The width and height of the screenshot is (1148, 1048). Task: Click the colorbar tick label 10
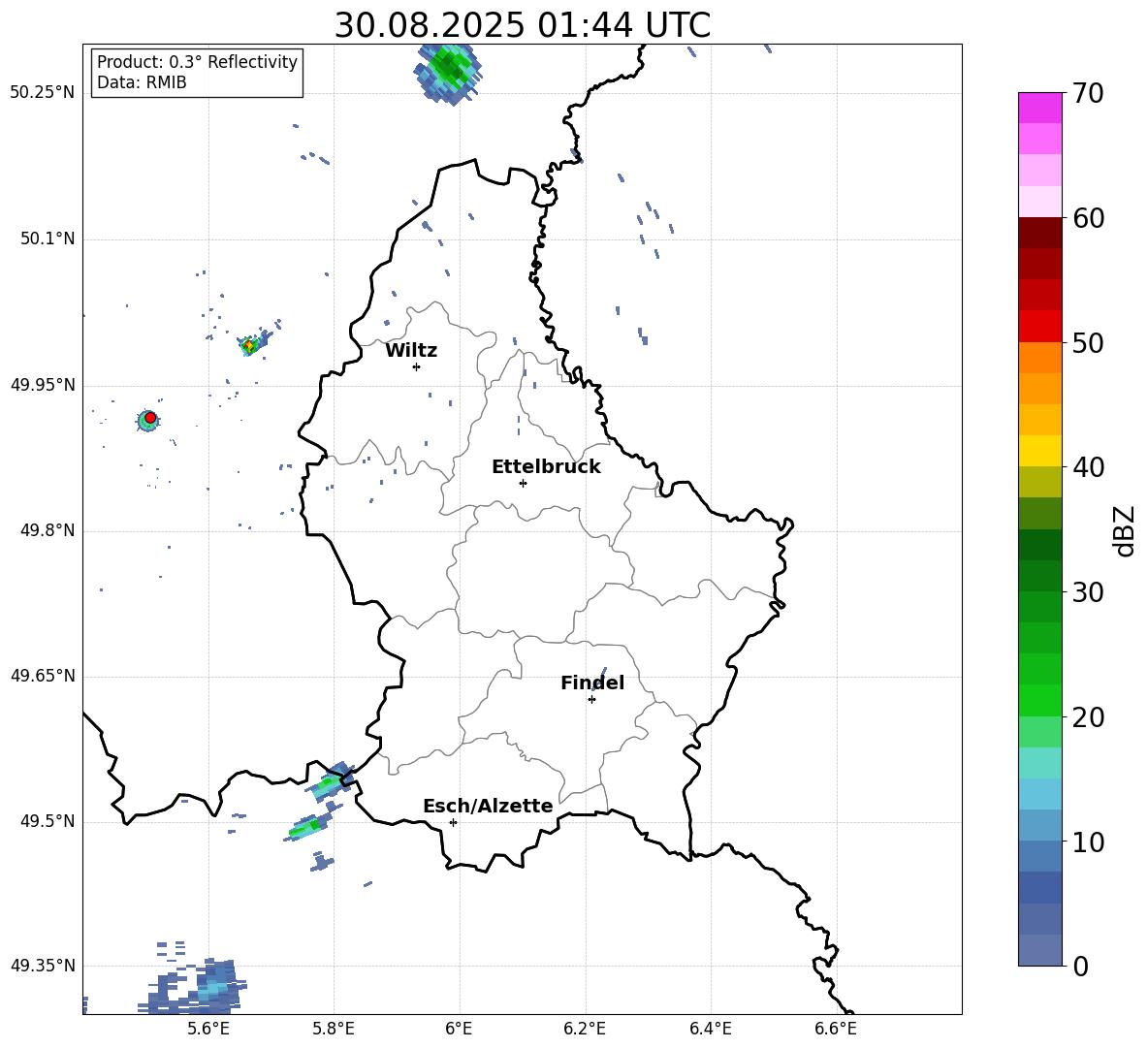coord(1088,842)
